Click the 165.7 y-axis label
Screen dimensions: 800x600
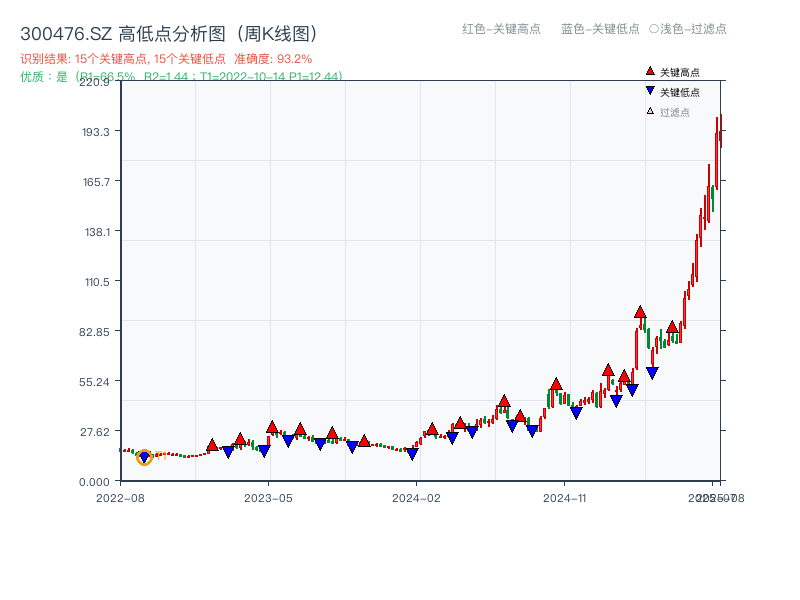point(96,182)
